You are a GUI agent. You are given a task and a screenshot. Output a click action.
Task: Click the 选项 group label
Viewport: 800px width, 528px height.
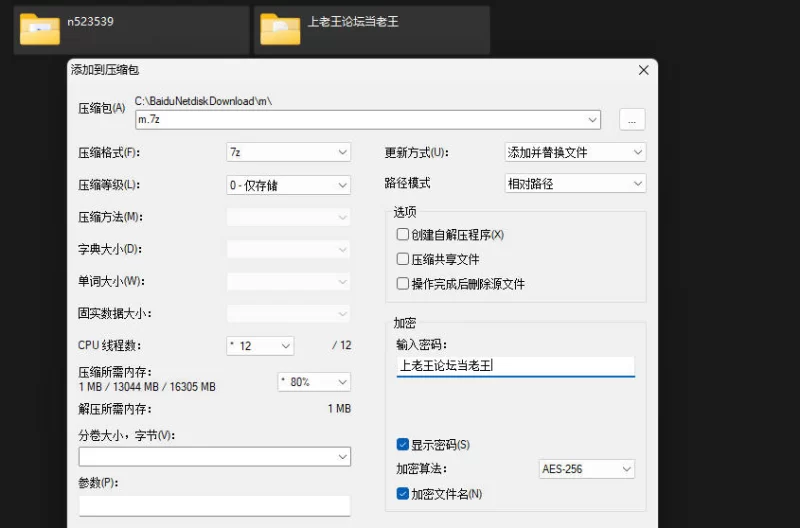405,212
